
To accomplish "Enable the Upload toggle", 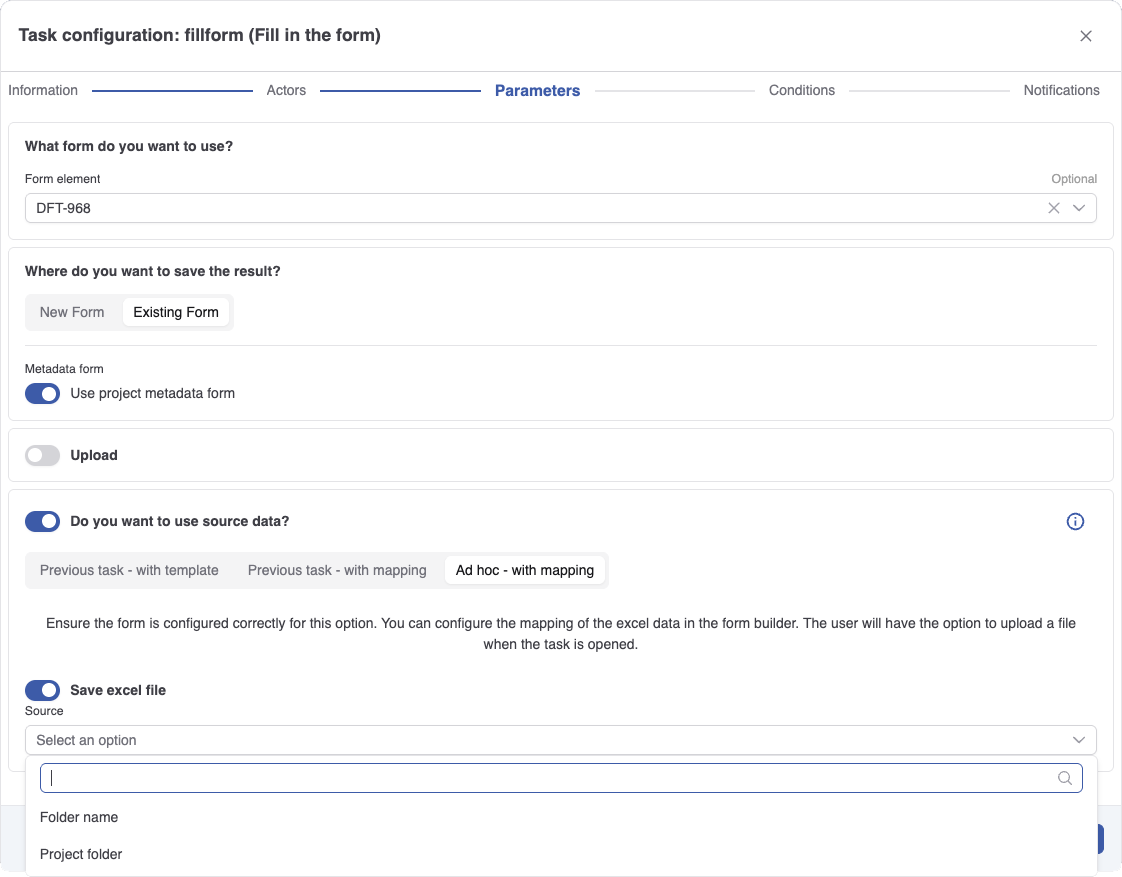I will [42, 455].
